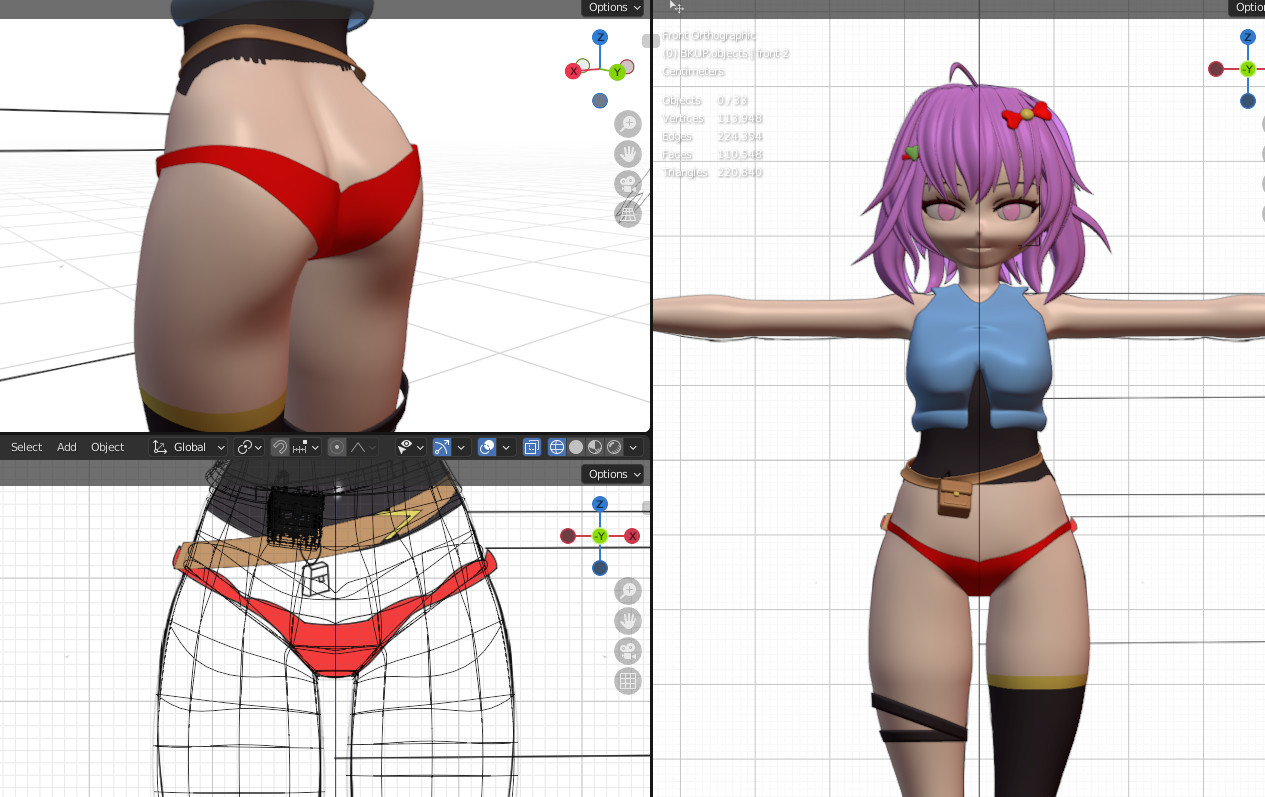Image resolution: width=1265 pixels, height=797 pixels.
Task: Click -Y axis in front orthographic gizmo
Action: [x=1248, y=69]
